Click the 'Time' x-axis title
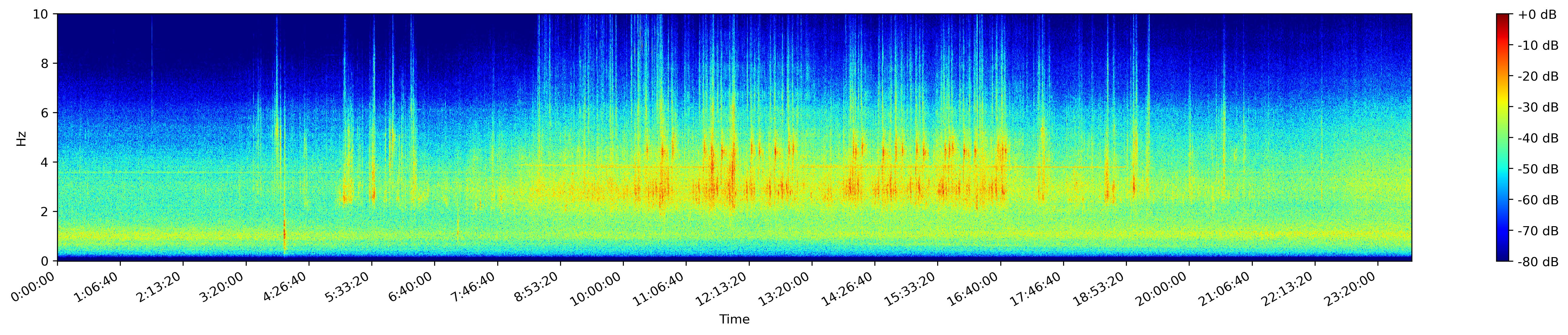This screenshot has width=1568, height=335. pyautogui.click(x=734, y=320)
